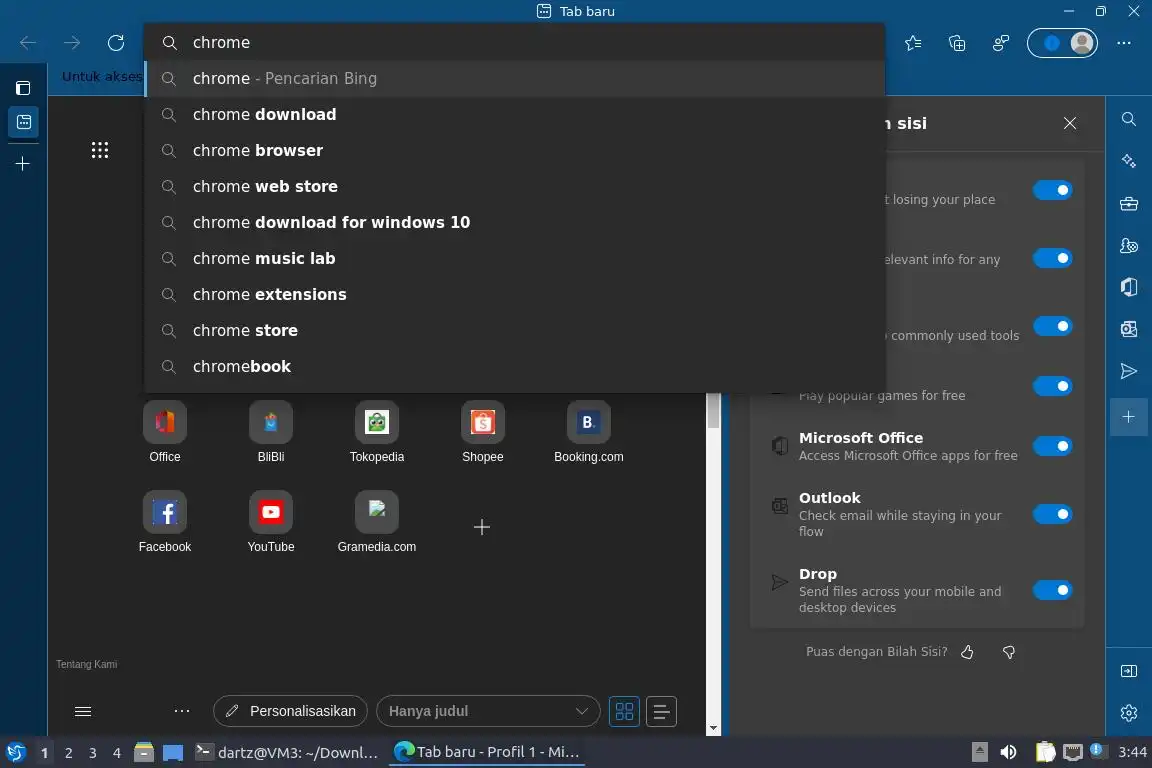Click the browser refresh icon

point(116,43)
